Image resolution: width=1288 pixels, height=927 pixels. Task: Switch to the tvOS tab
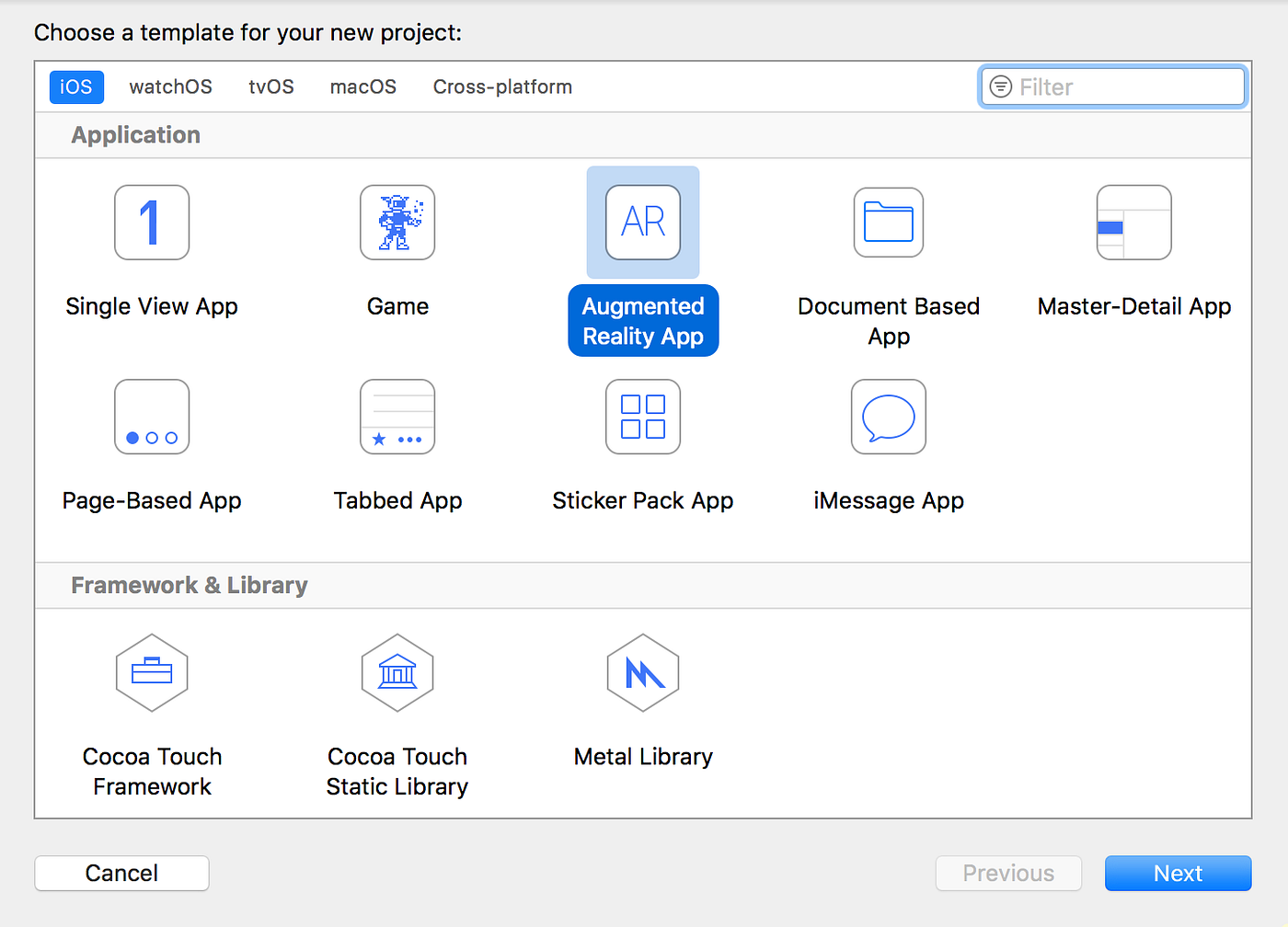pyautogui.click(x=271, y=86)
